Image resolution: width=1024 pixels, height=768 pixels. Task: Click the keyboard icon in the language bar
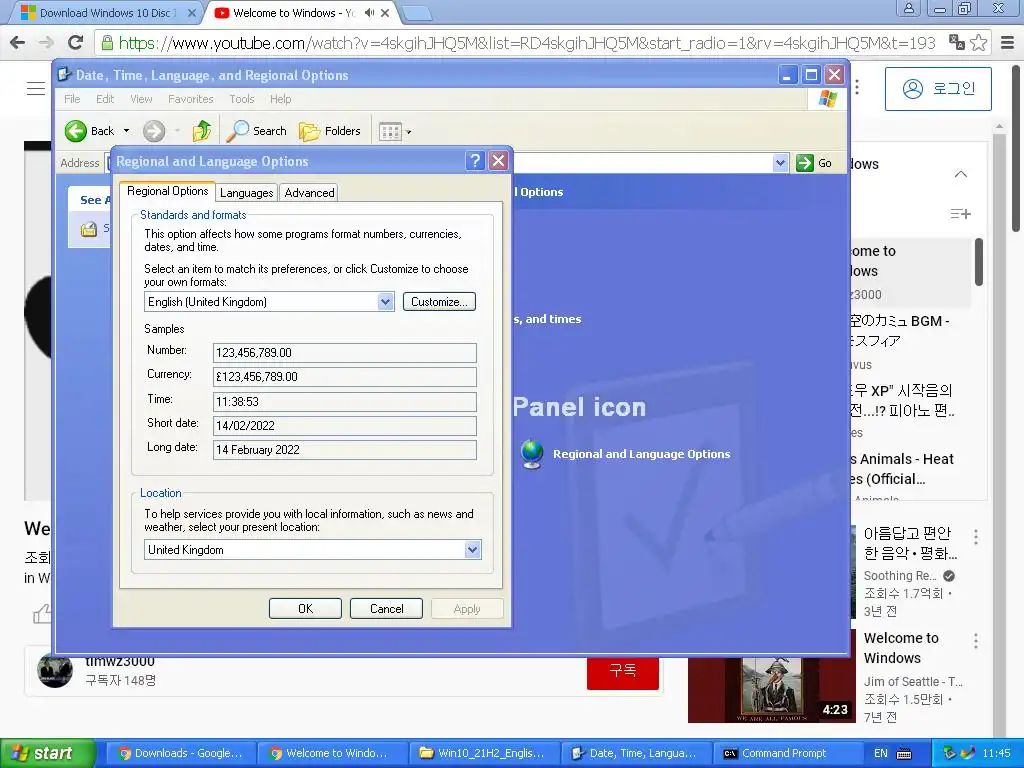(904, 754)
